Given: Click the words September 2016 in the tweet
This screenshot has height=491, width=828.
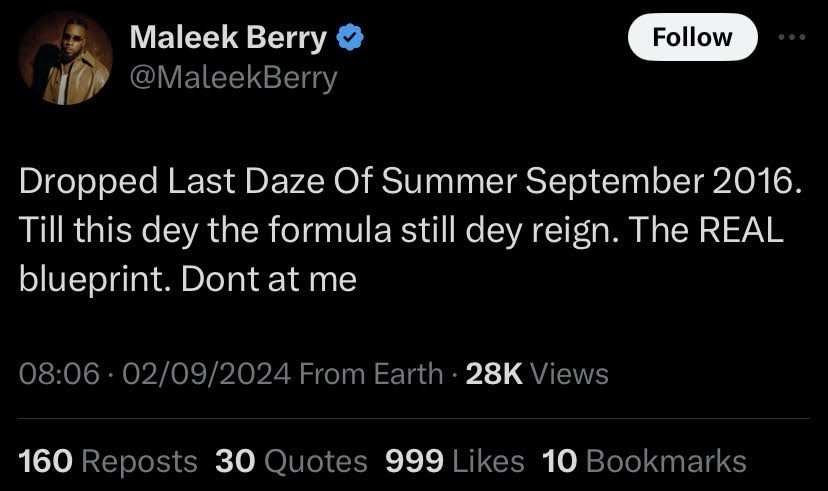Looking at the screenshot, I should [660, 186].
